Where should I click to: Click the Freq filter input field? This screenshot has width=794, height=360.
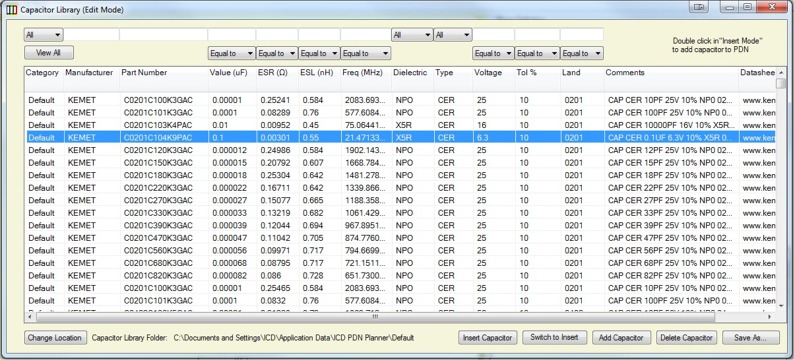point(366,34)
